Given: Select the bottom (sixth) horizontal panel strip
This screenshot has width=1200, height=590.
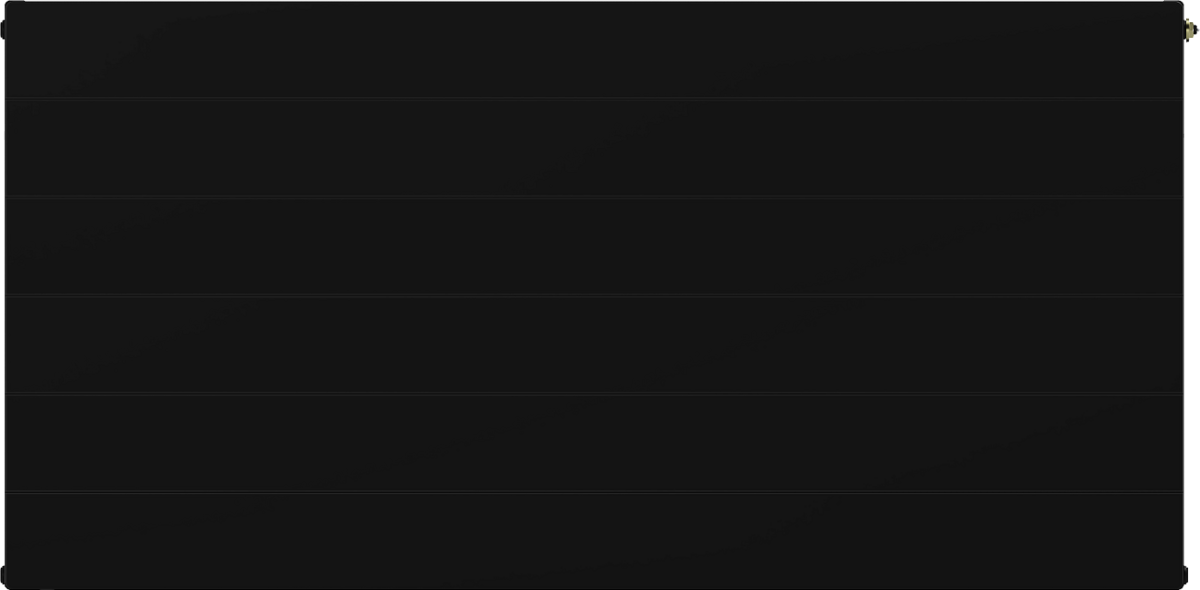Looking at the screenshot, I should pyautogui.click(x=600, y=540).
